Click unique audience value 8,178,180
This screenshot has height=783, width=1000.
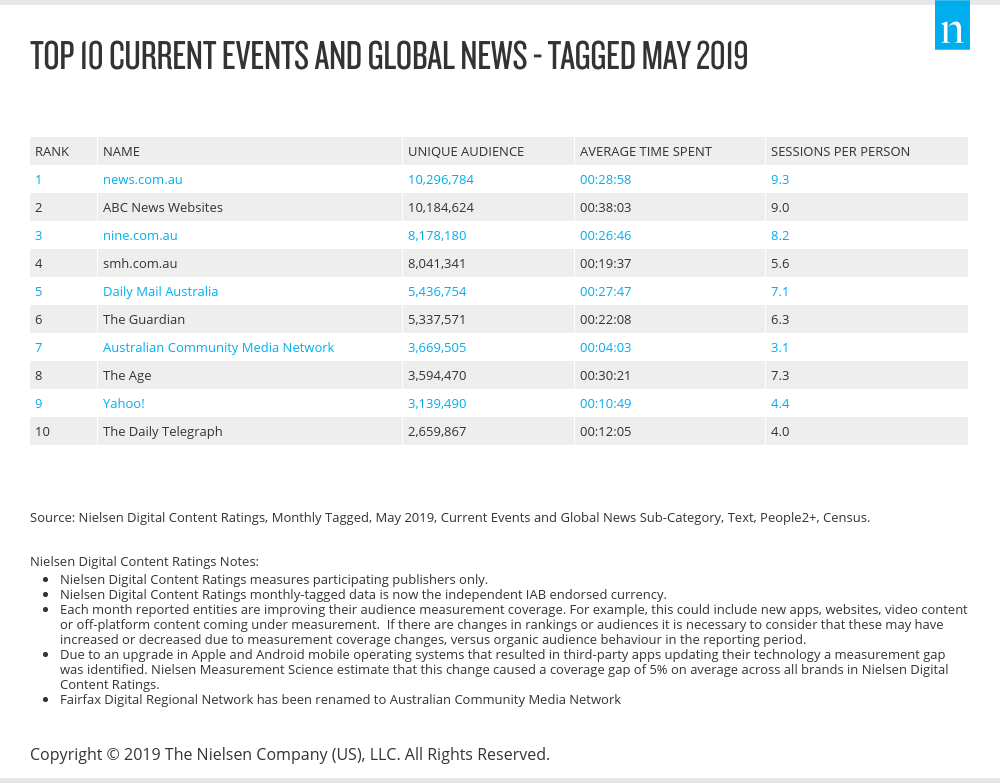pos(437,236)
